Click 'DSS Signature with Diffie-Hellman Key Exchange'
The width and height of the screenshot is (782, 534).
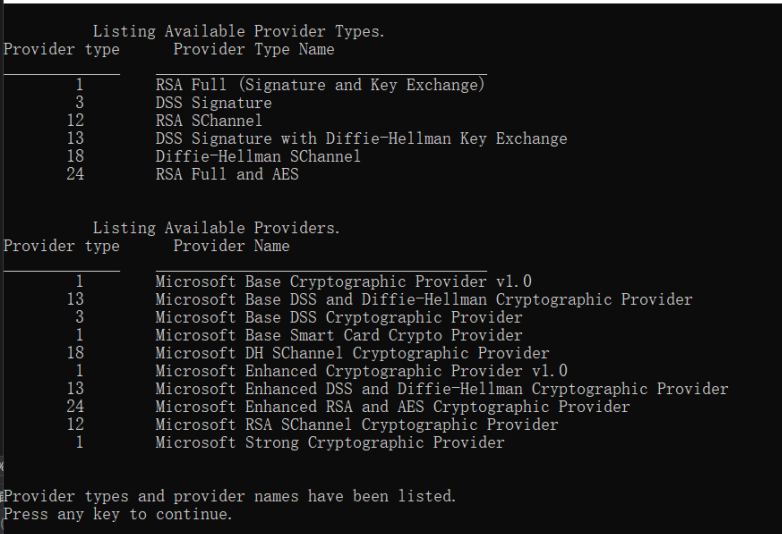361,139
